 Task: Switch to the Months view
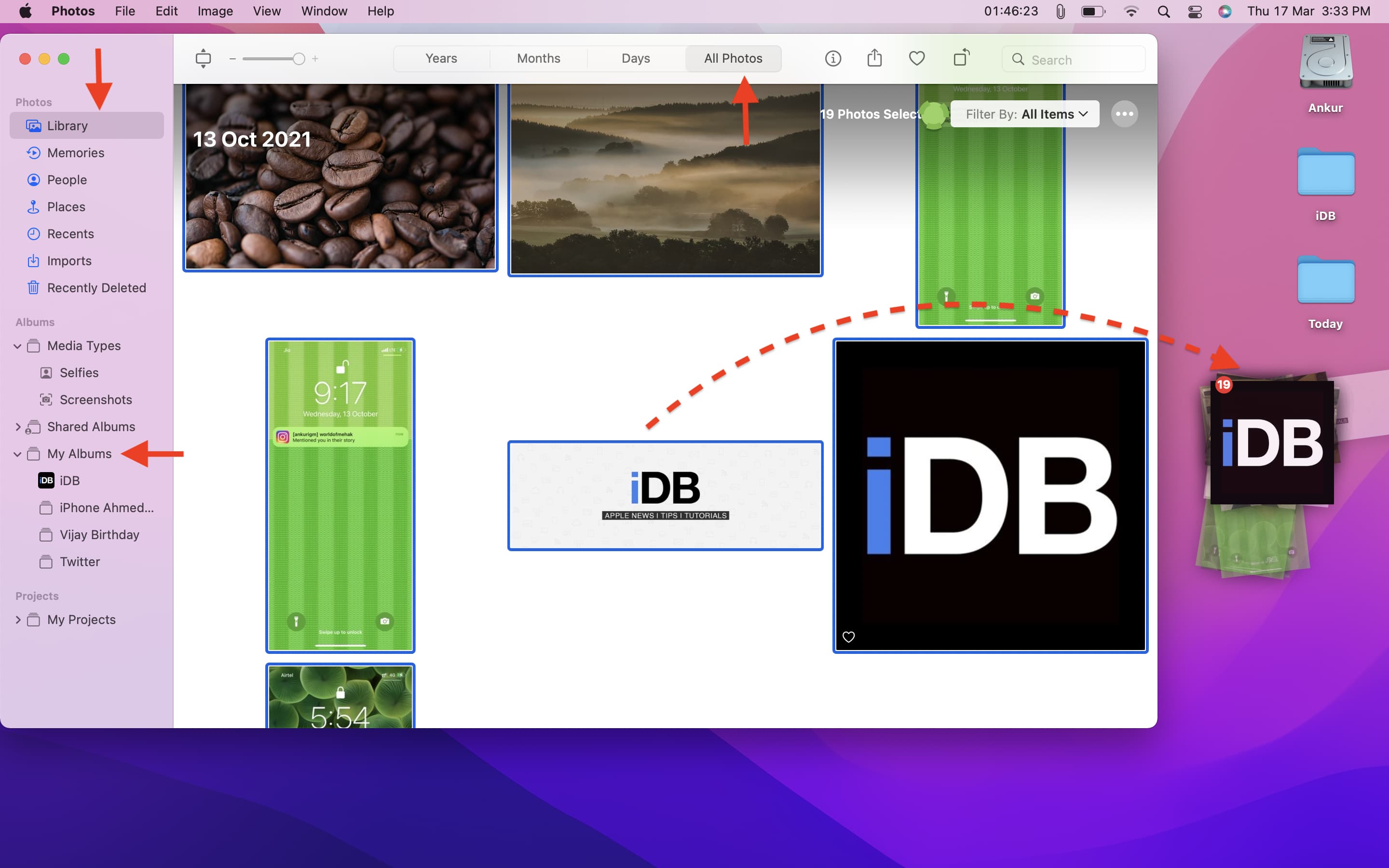coord(538,58)
